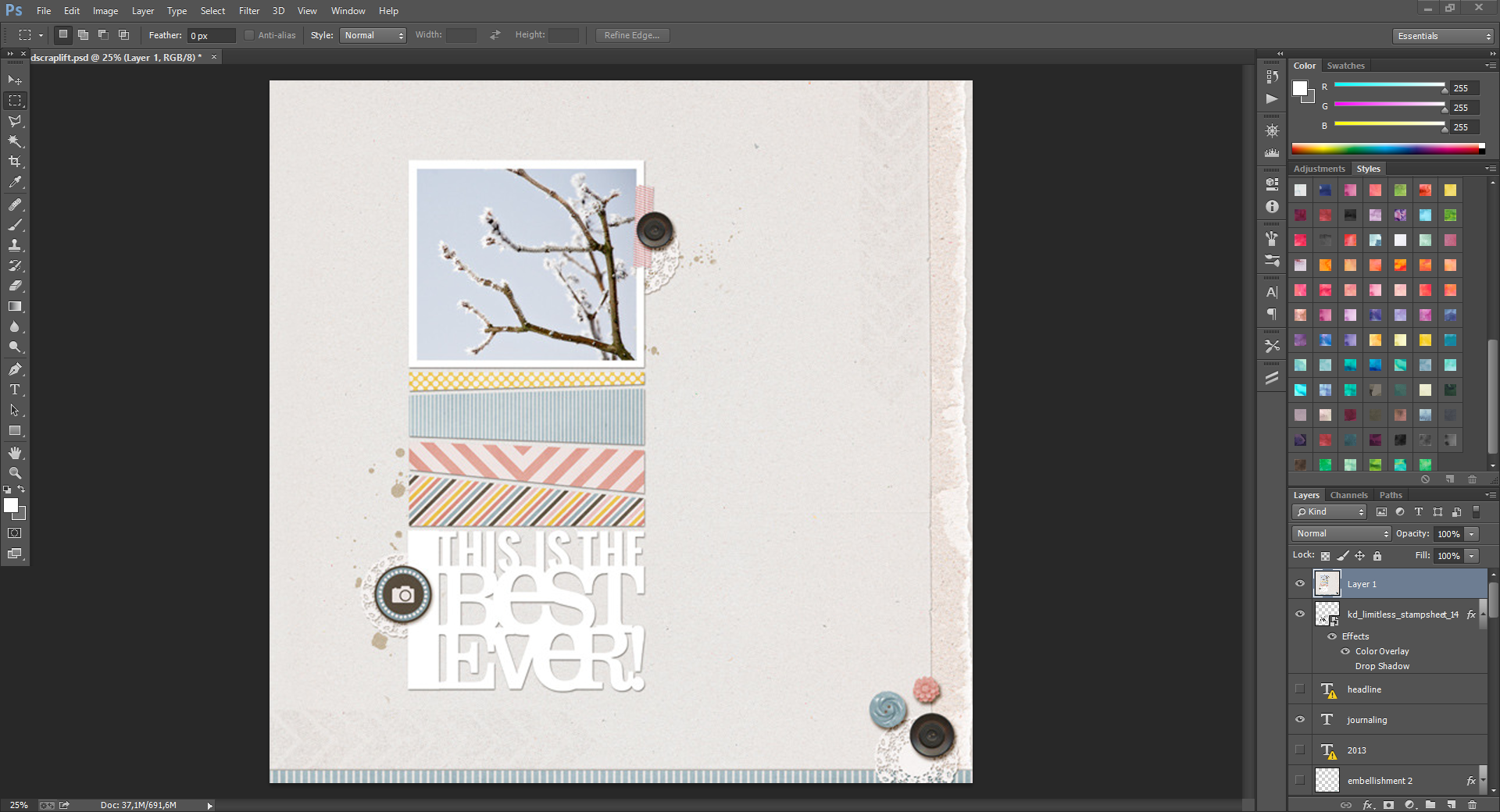Open the Layer menu
The image size is (1500, 812).
tap(143, 11)
